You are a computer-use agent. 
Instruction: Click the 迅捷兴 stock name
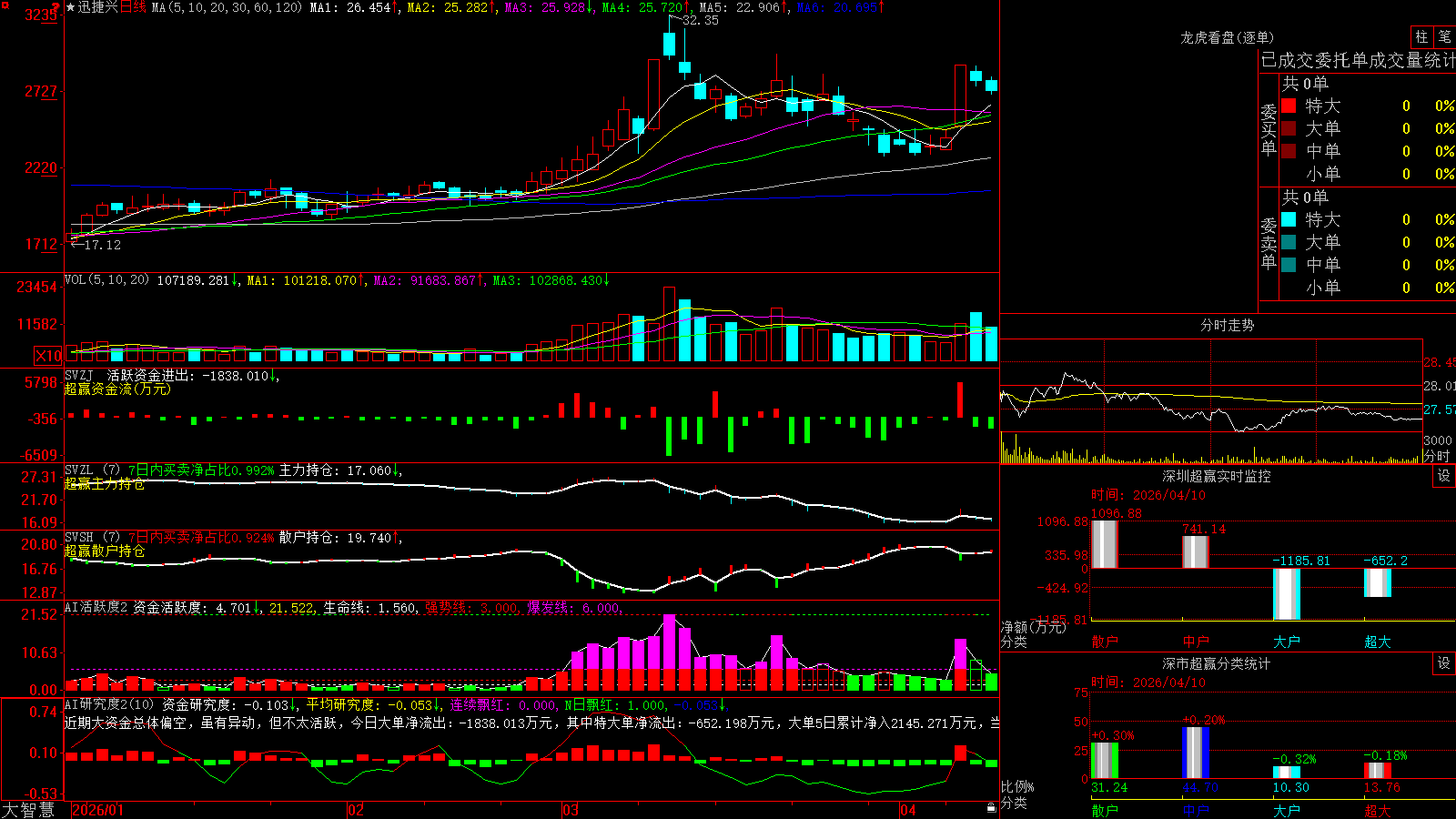pyautogui.click(x=98, y=7)
